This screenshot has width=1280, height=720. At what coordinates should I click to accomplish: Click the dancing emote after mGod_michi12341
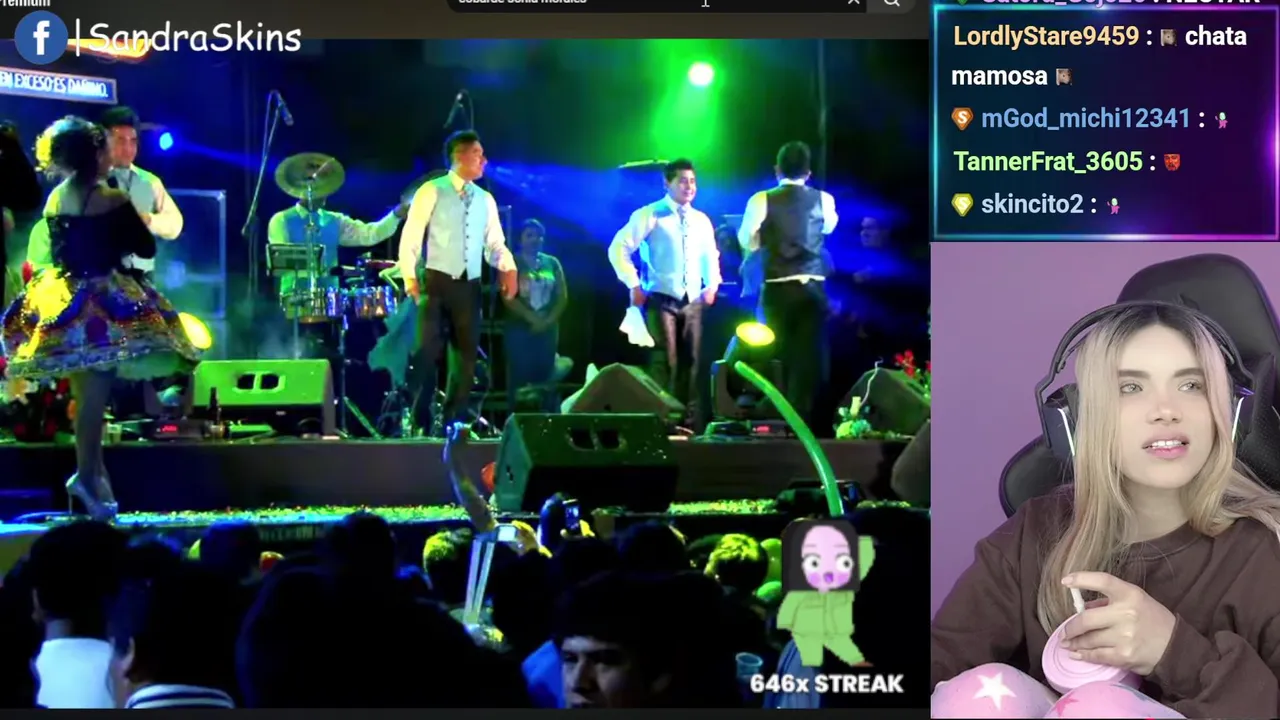[x=1221, y=119]
